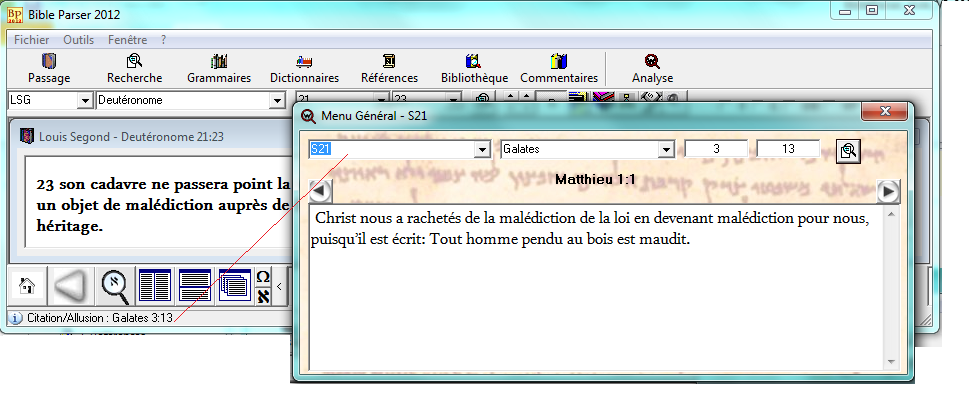Open the Fichier menu
The image size is (969, 393).
(32, 40)
